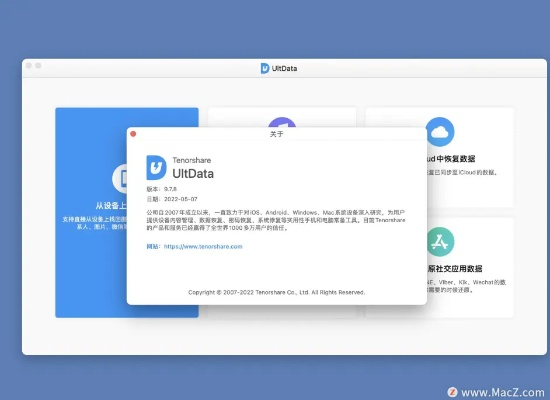550x400 pixels.
Task: Select the blue iCloud cloud icon
Action: click(440, 132)
